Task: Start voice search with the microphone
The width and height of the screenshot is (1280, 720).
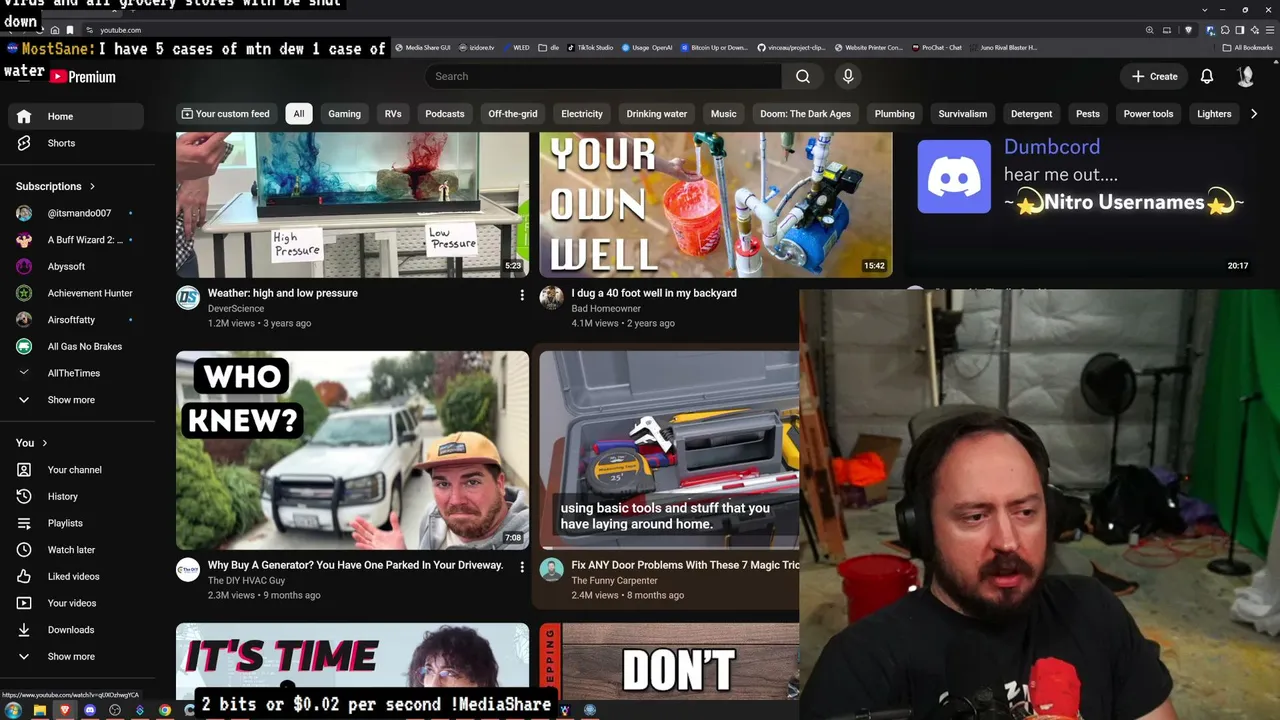Action: tap(848, 76)
